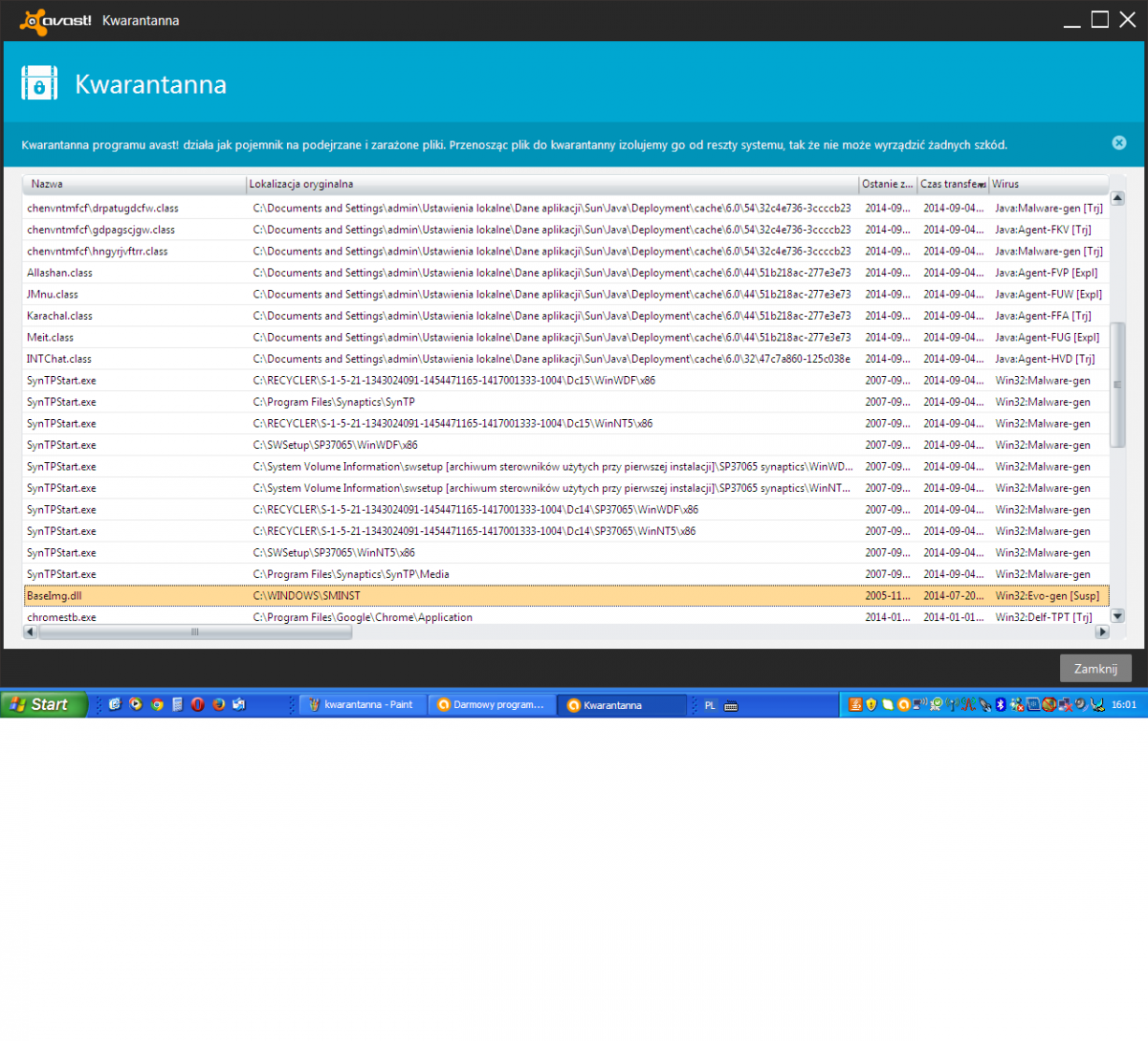Select the chromestb.exe row
This screenshot has width=1148, height=1041.
[x=566, y=617]
